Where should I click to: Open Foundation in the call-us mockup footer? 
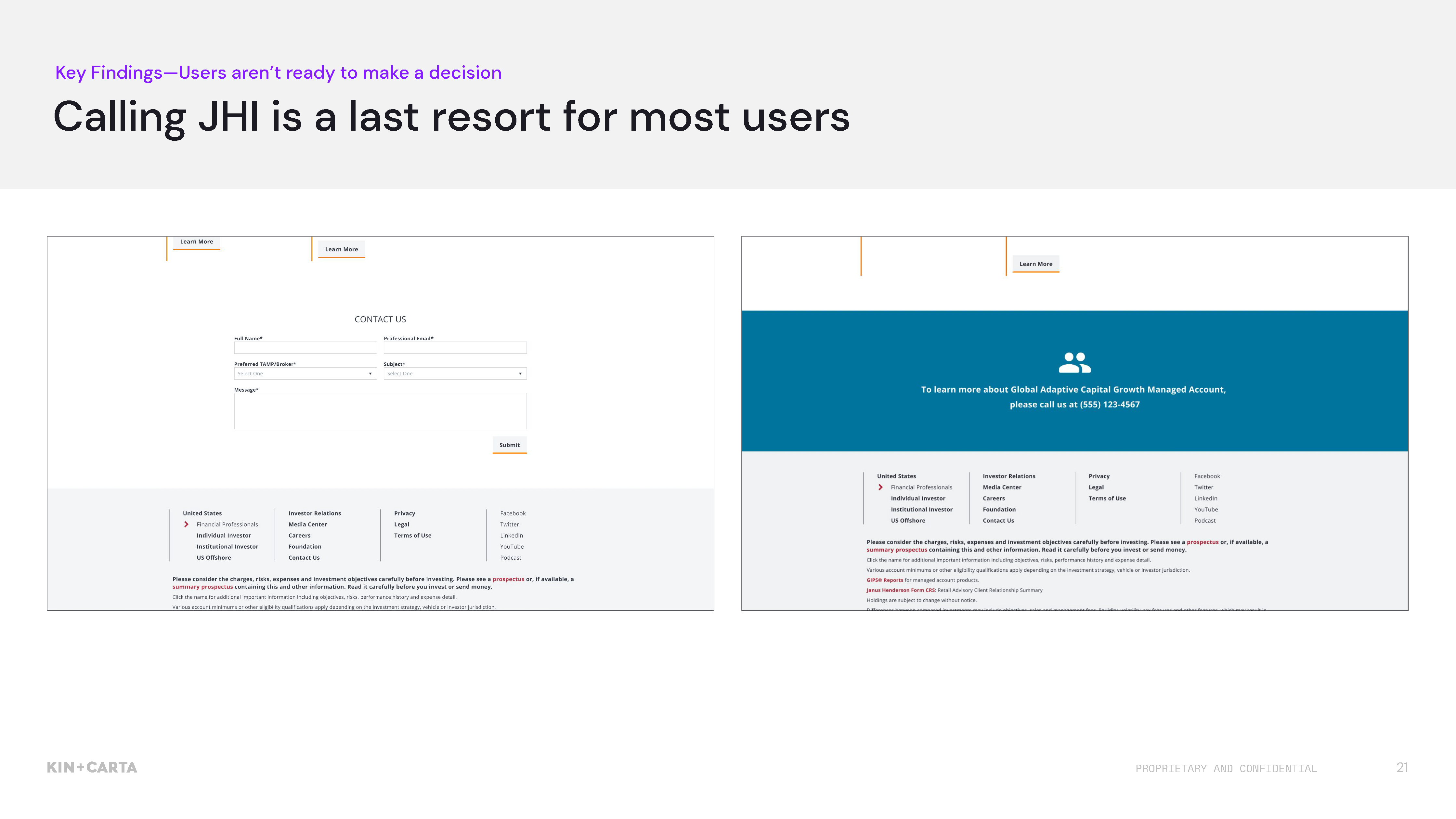(999, 509)
